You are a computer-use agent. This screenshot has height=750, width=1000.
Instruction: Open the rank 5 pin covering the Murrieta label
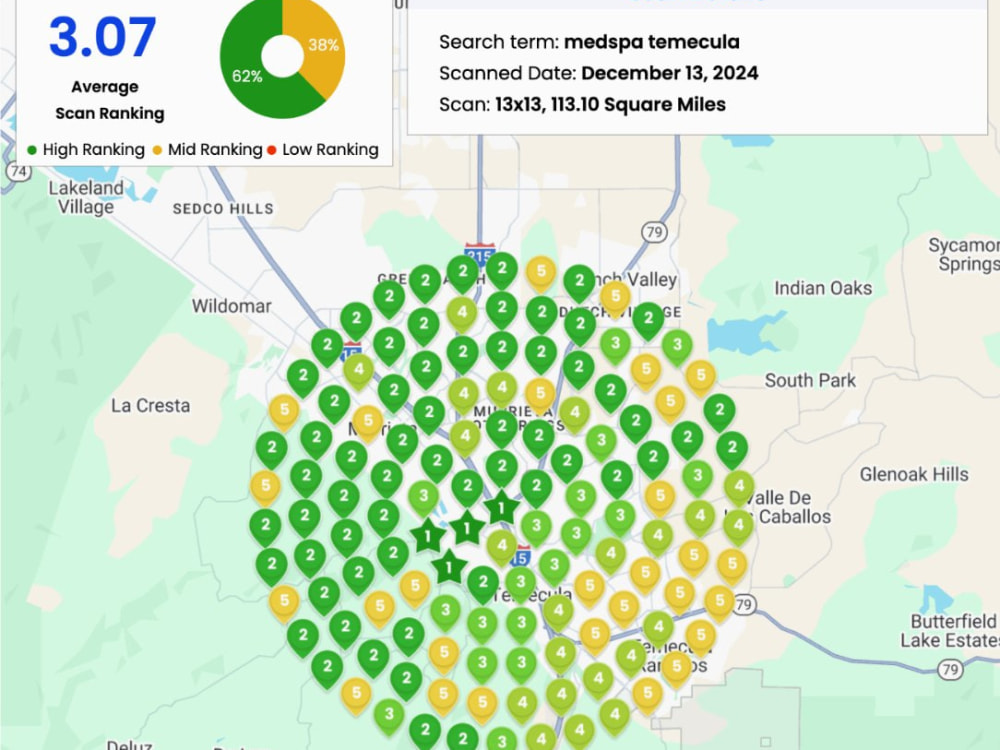(x=368, y=422)
